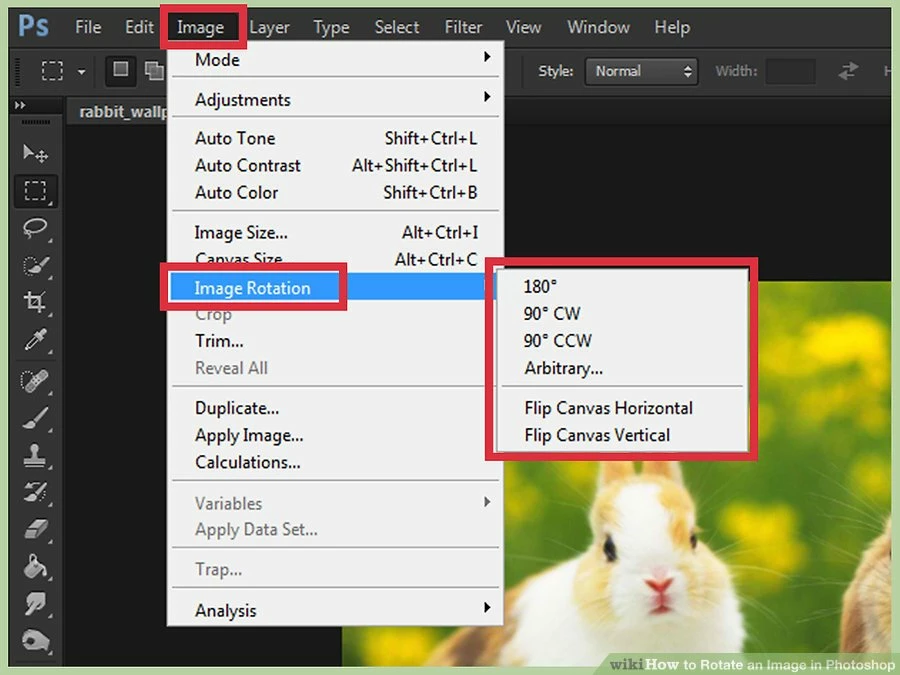Image resolution: width=900 pixels, height=675 pixels.
Task: Rotate image 90° CCW
Action: coord(623,340)
